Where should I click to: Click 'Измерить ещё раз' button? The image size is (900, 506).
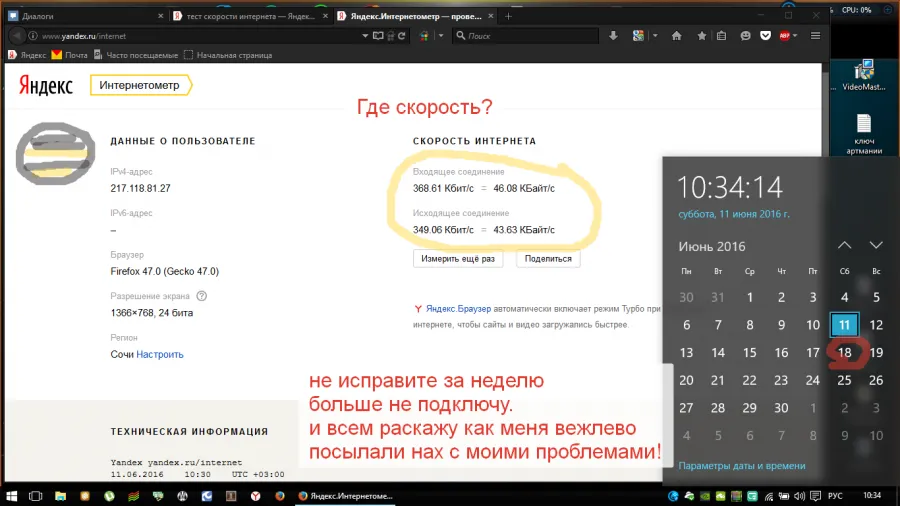pyautogui.click(x=457, y=259)
